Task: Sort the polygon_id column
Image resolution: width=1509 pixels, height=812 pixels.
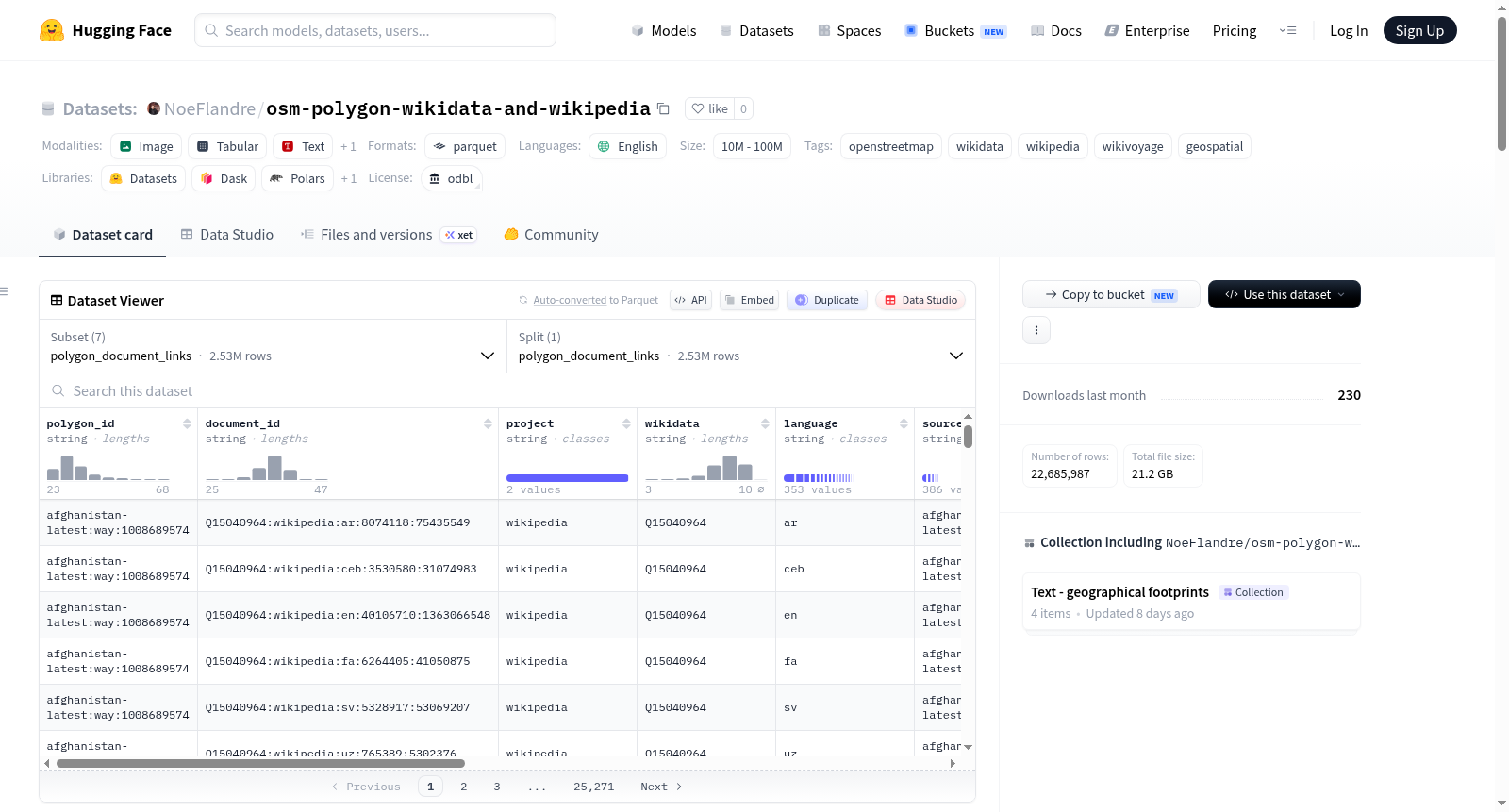Action: coord(187,423)
